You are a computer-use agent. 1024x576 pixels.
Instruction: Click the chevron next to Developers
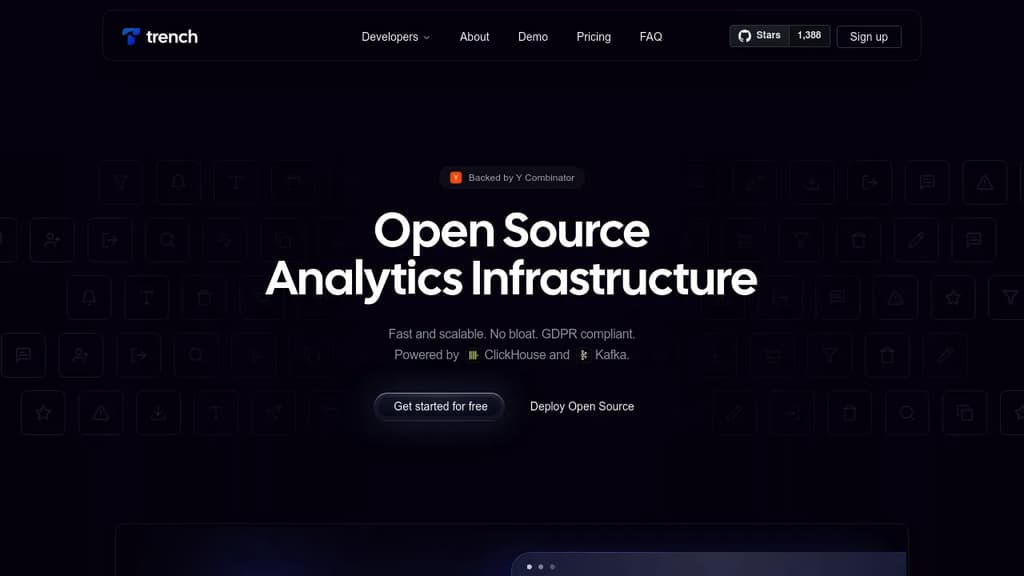point(426,38)
